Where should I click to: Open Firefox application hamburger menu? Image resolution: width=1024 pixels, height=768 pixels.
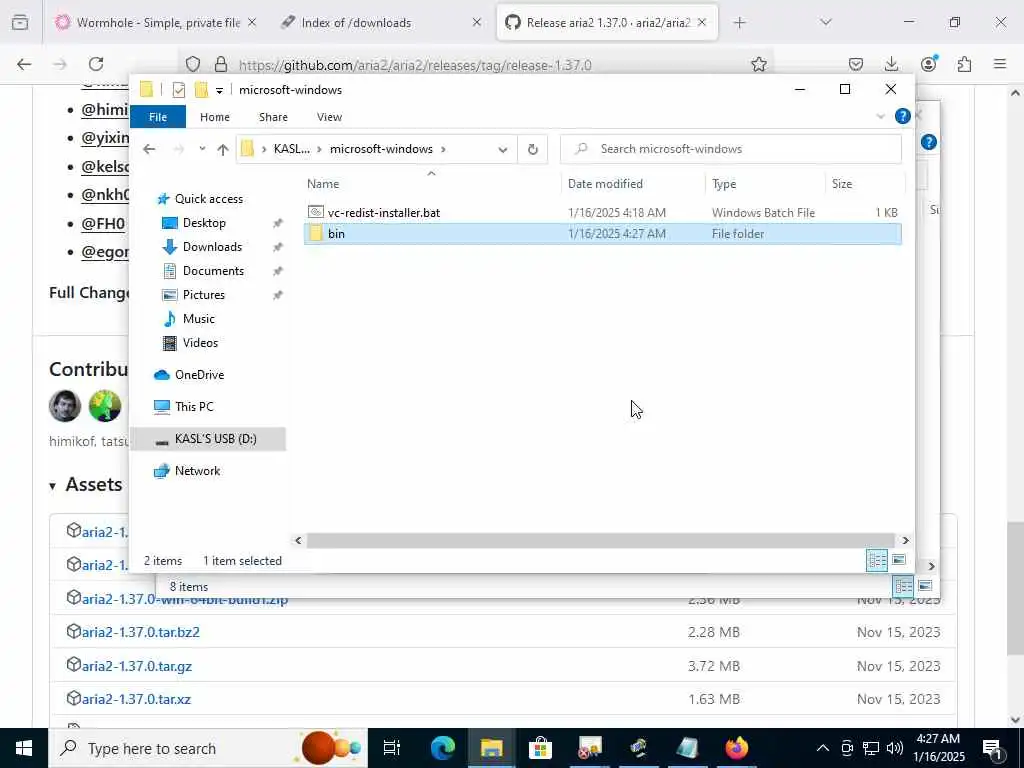pyautogui.click(x=1000, y=64)
